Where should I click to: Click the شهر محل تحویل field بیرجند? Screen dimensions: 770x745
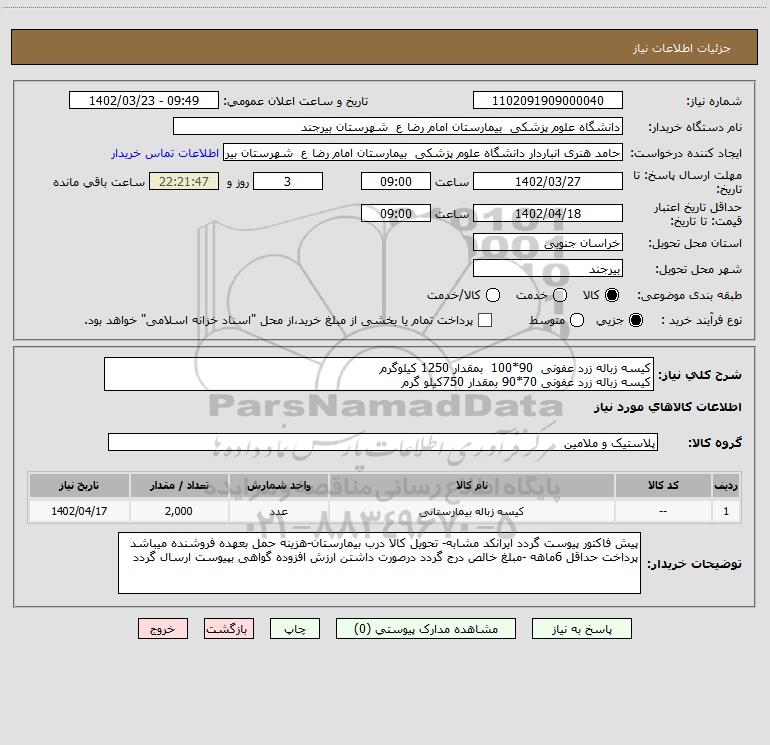click(x=548, y=268)
